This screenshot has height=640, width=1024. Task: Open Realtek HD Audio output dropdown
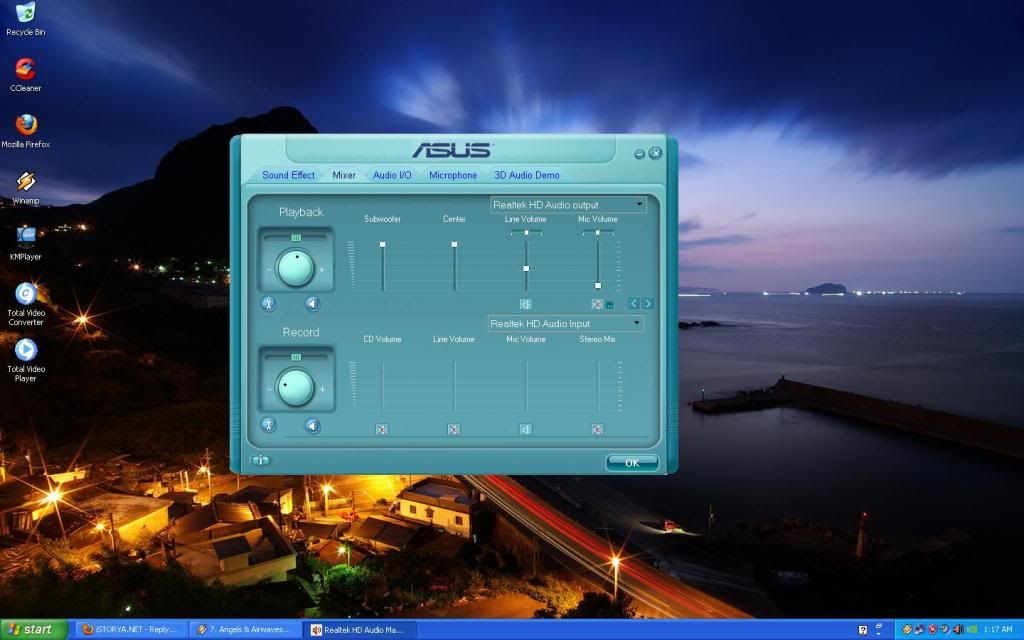568,204
